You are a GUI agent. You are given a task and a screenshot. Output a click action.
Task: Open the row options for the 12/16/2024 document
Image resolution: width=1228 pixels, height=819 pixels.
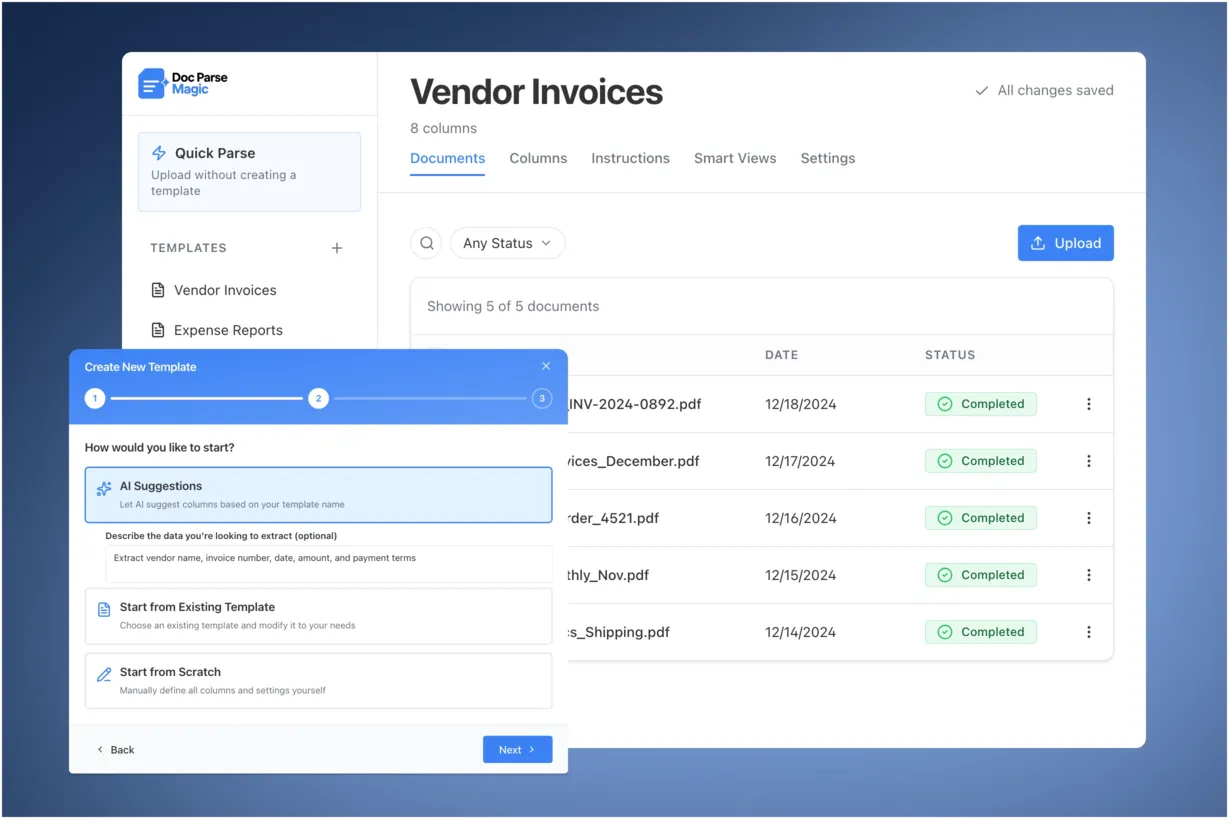[x=1088, y=518]
